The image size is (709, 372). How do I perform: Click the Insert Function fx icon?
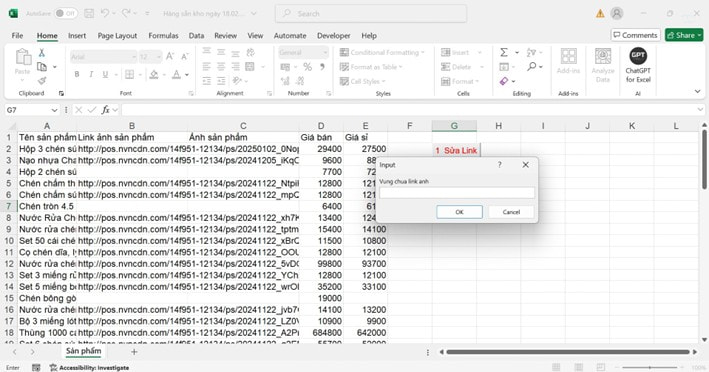[105, 110]
